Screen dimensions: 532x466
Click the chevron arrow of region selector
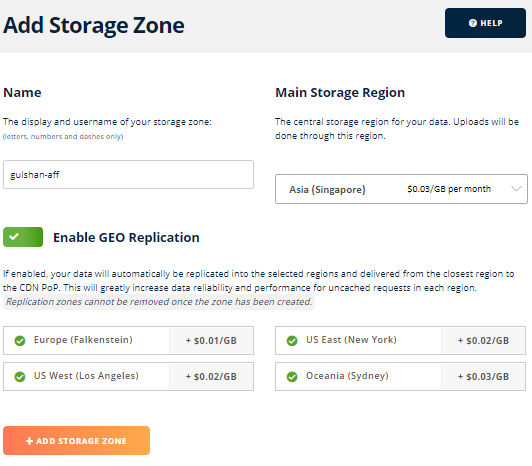click(x=516, y=189)
